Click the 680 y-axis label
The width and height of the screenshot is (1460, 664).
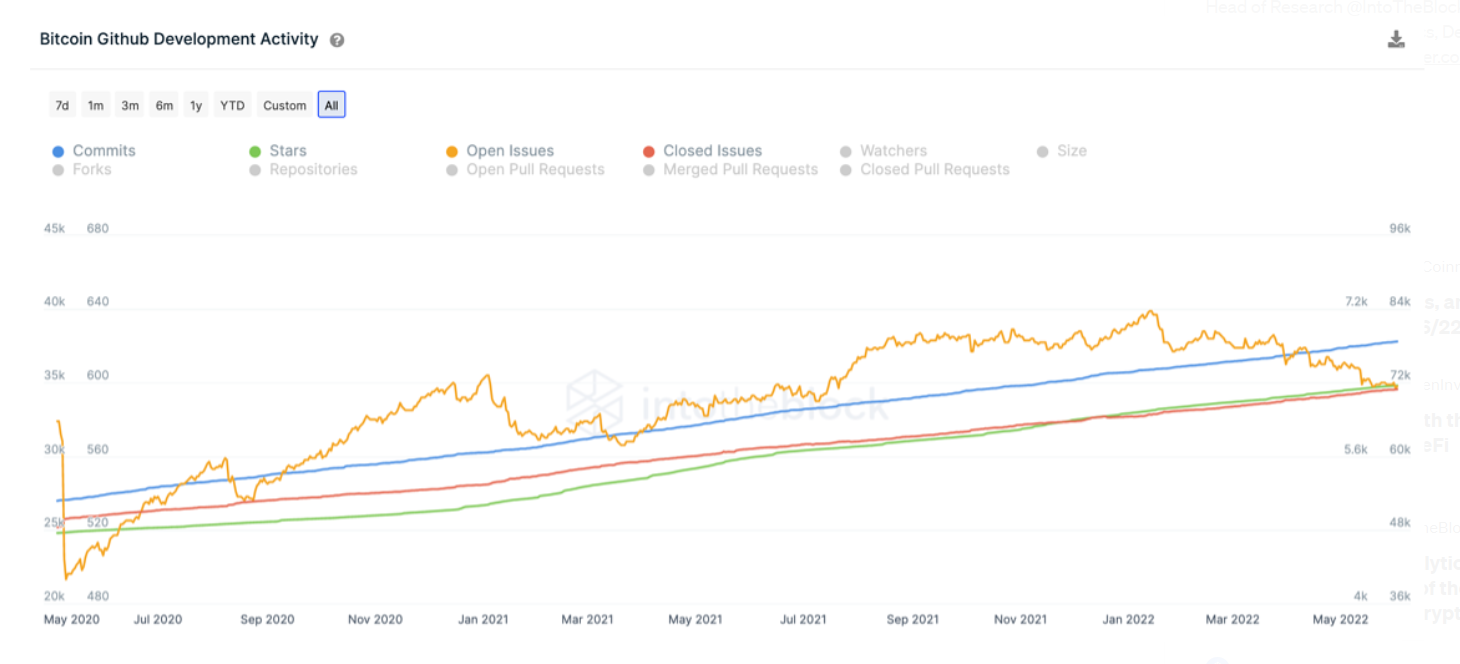point(98,229)
